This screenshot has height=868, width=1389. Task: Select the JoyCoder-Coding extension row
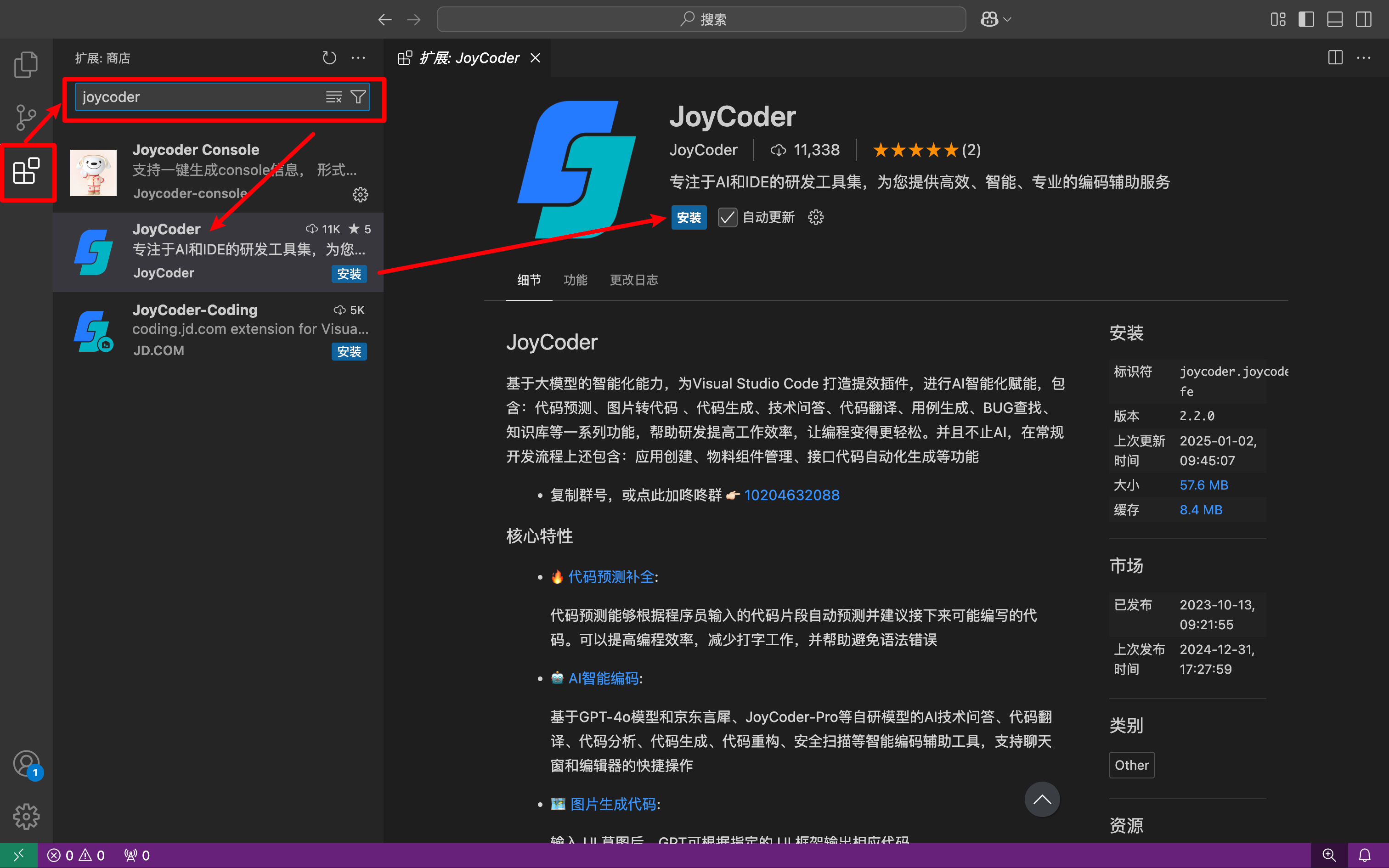point(218,331)
